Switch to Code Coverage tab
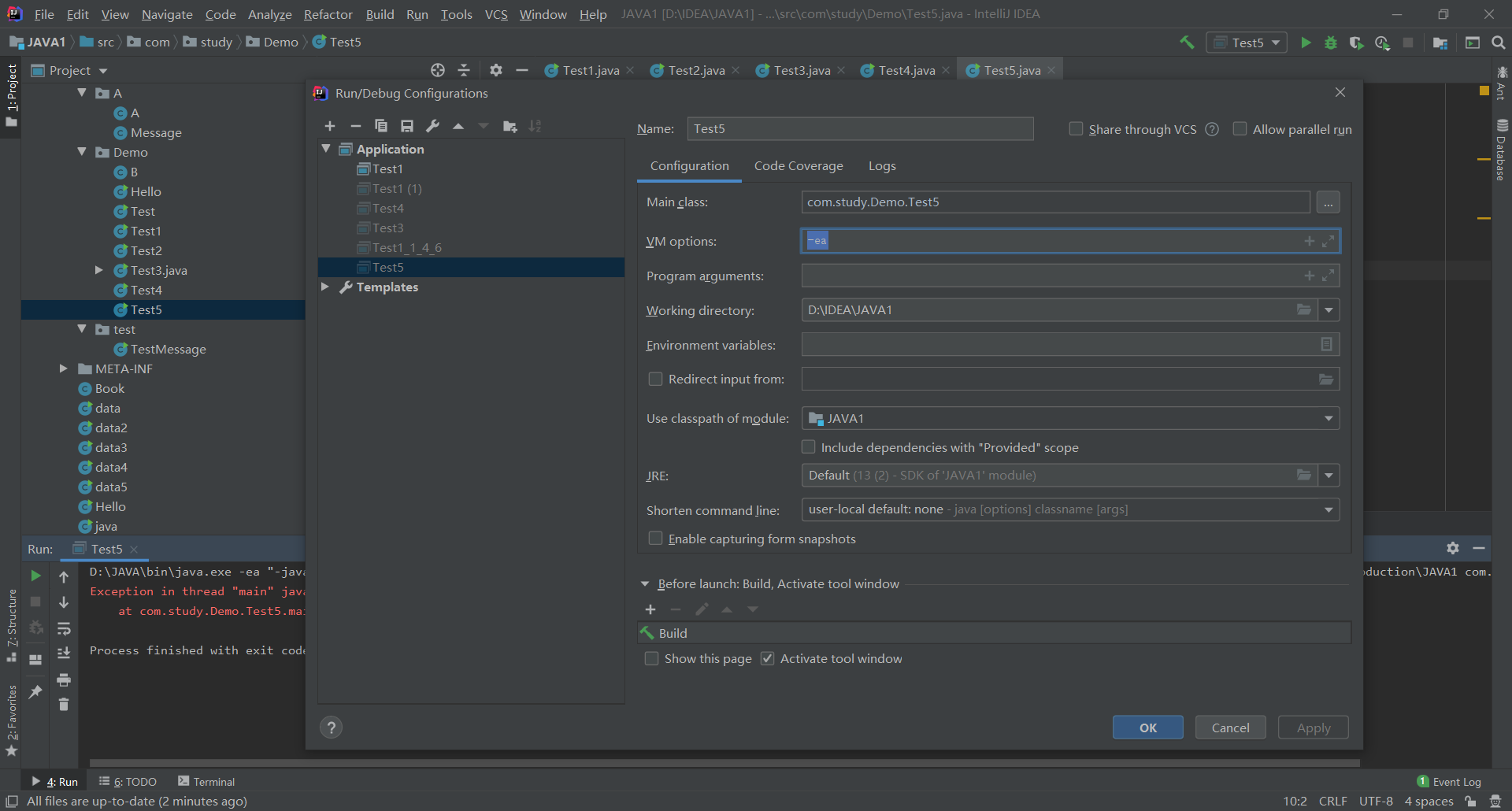The width and height of the screenshot is (1512, 811). 799,166
